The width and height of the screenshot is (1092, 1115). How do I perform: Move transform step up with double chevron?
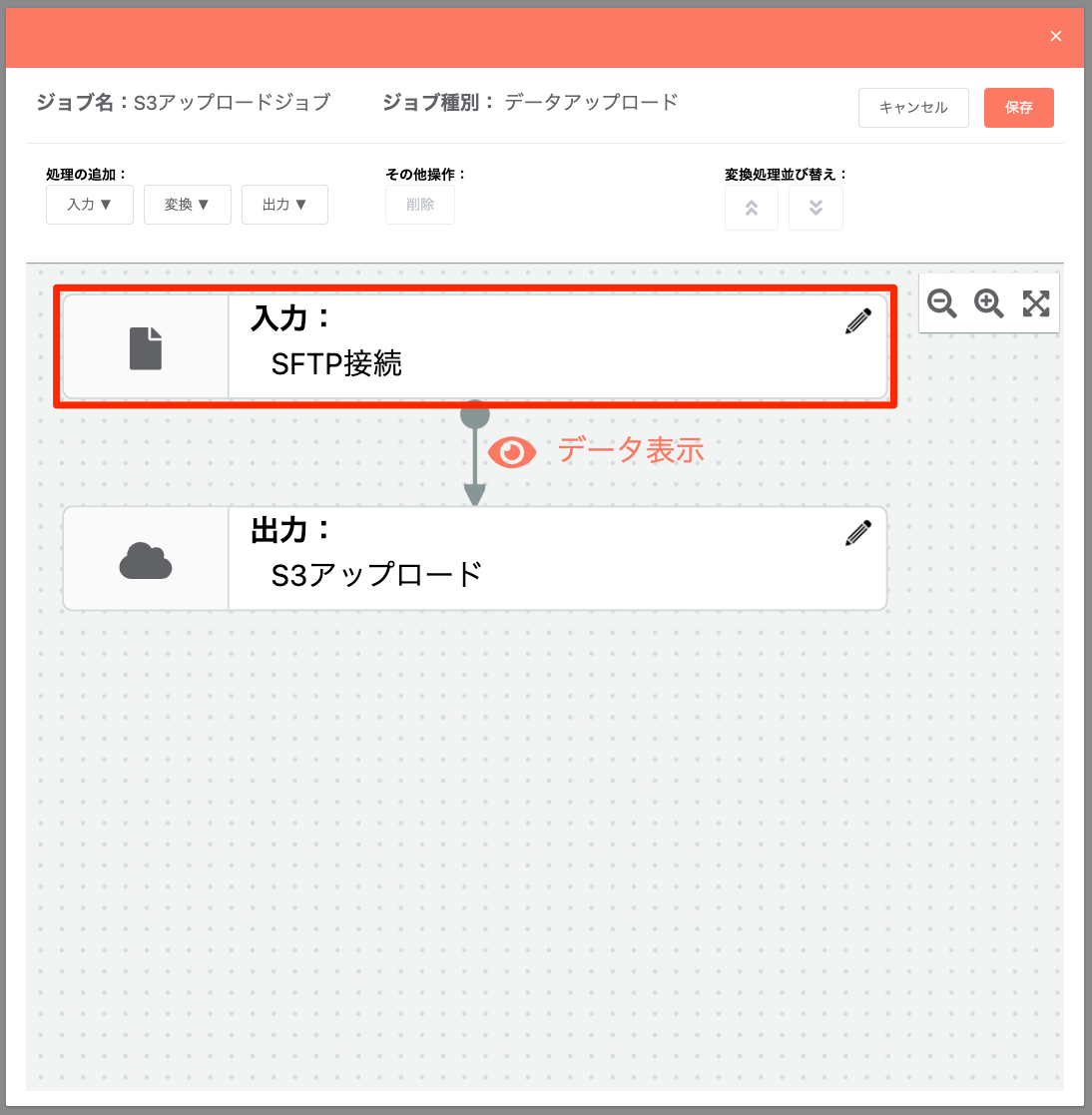point(752,208)
